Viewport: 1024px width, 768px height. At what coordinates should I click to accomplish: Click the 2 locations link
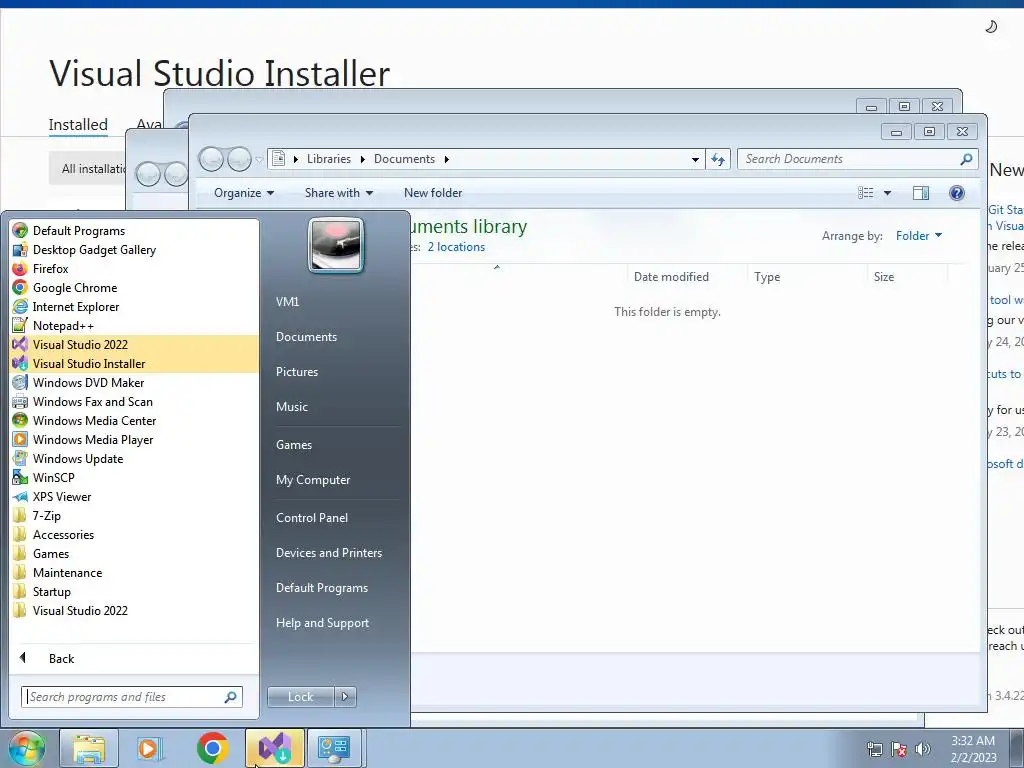[456, 247]
